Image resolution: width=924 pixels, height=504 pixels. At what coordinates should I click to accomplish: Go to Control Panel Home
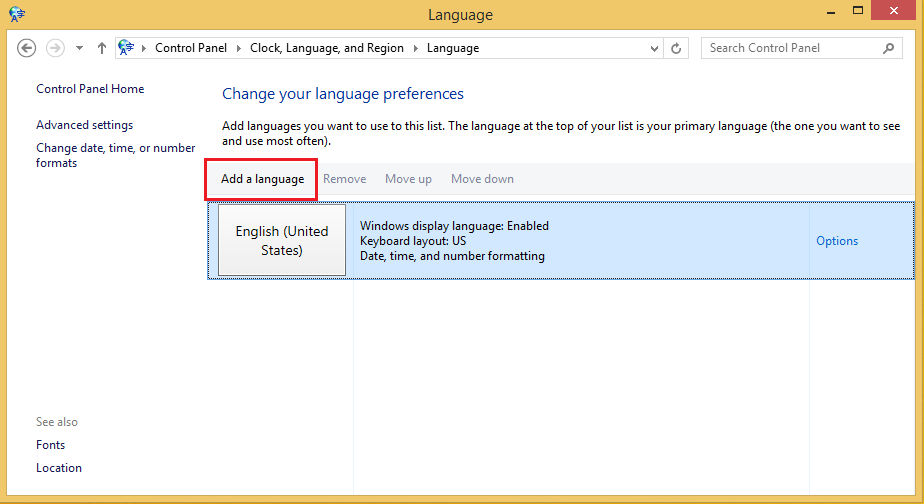coord(90,89)
